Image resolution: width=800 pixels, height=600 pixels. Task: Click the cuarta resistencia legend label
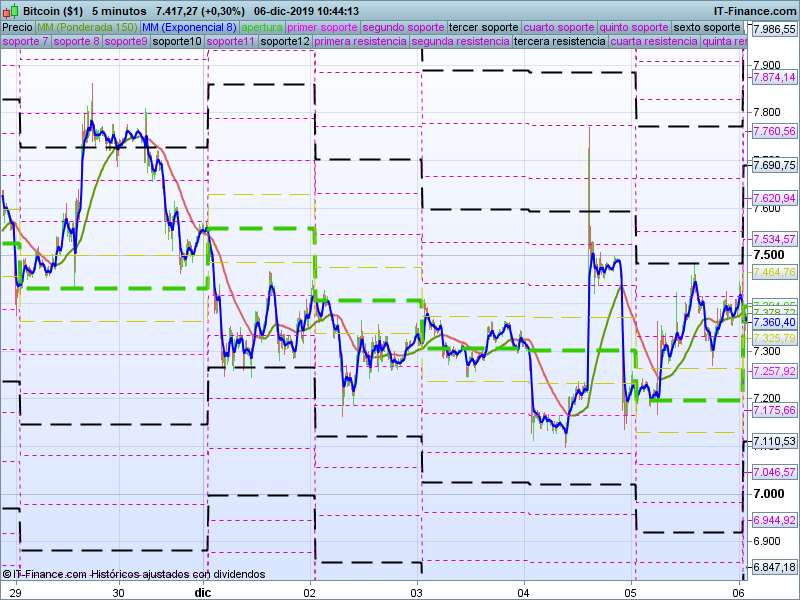click(653, 42)
